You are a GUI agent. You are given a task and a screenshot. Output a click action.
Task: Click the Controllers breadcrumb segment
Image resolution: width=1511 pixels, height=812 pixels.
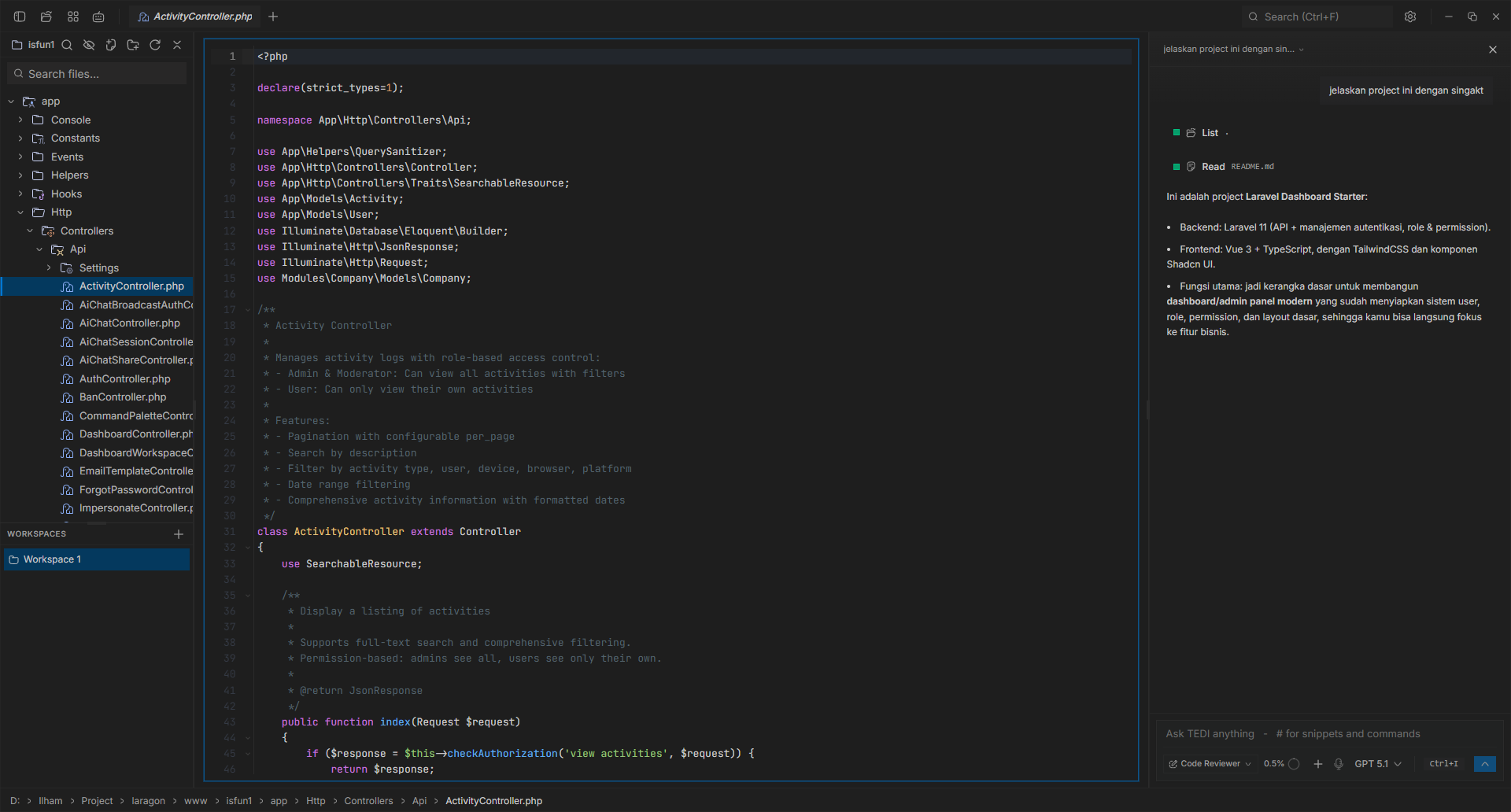[368, 801]
